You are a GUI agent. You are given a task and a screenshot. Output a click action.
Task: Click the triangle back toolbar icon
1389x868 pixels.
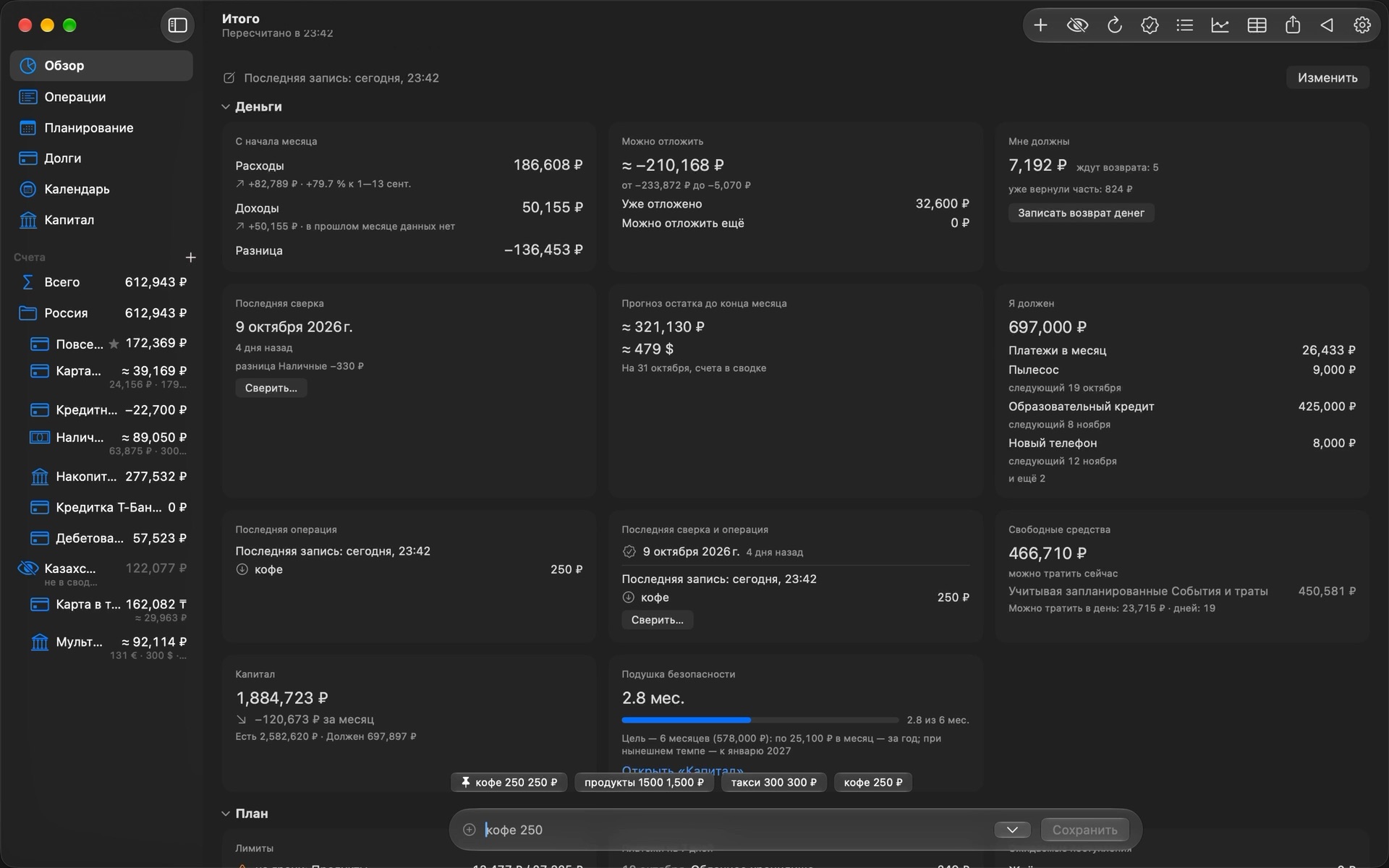tap(1327, 25)
